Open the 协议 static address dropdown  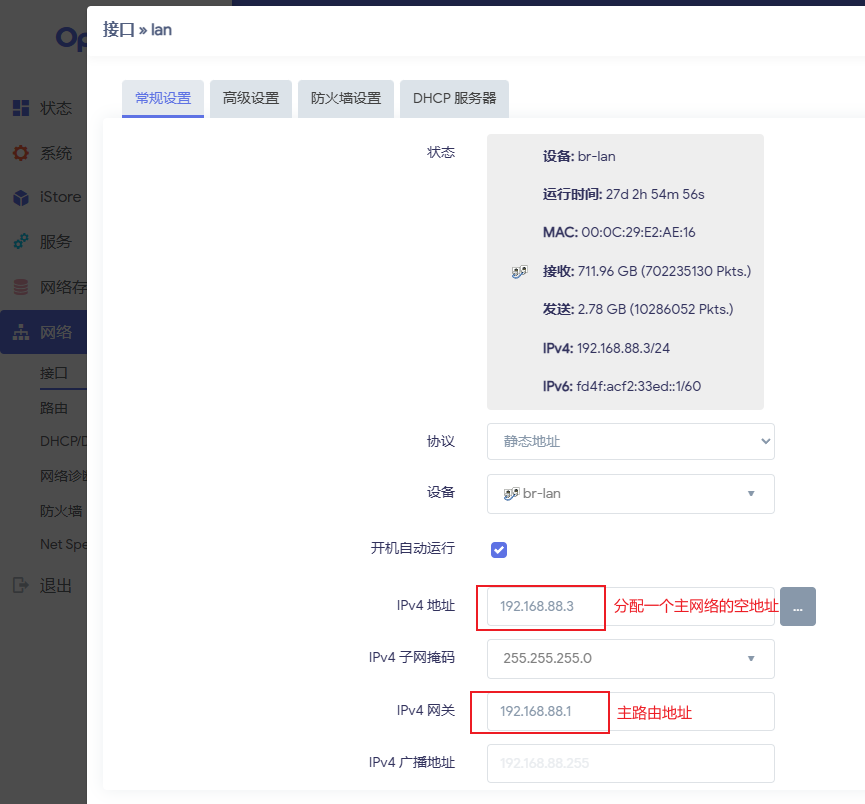point(630,441)
